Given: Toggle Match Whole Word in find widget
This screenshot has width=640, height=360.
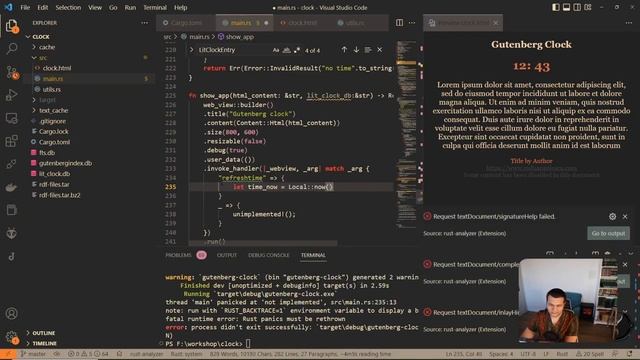Looking at the screenshot, I should (x=287, y=50).
